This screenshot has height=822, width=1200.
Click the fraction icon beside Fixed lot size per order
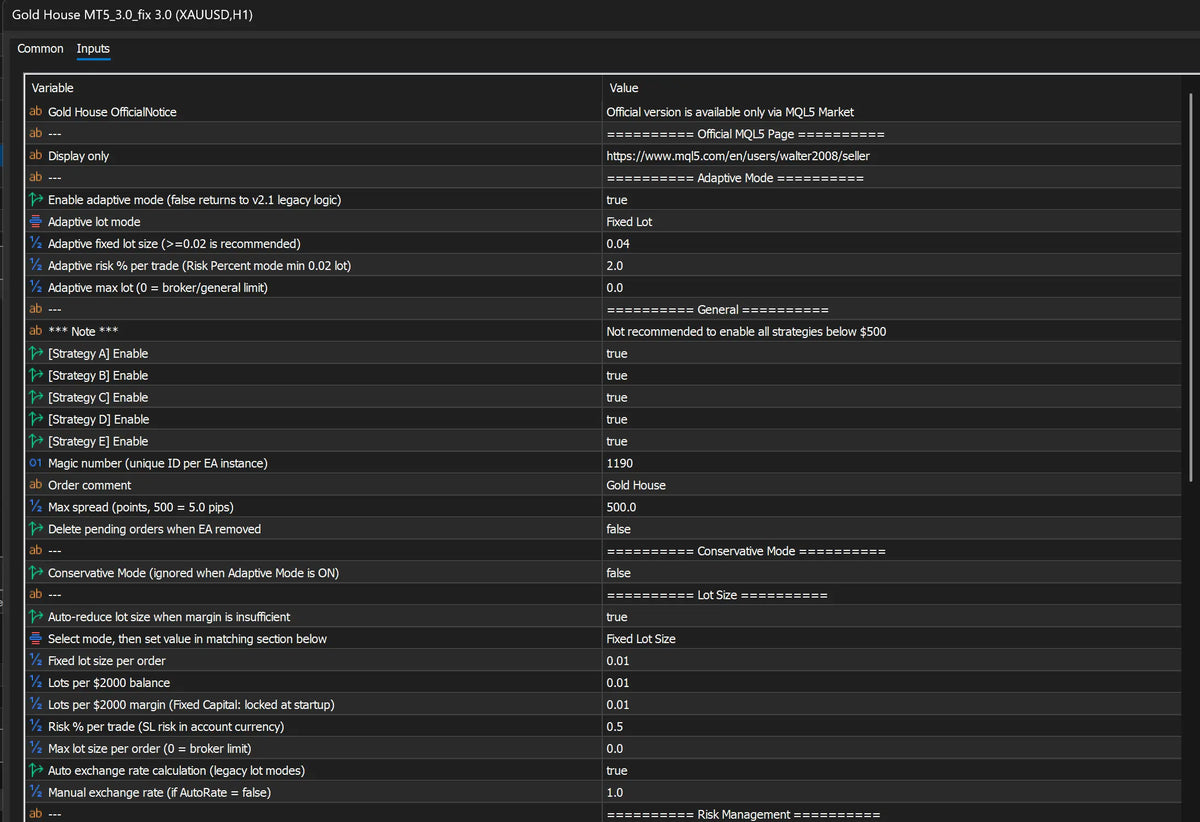[x=36, y=662]
